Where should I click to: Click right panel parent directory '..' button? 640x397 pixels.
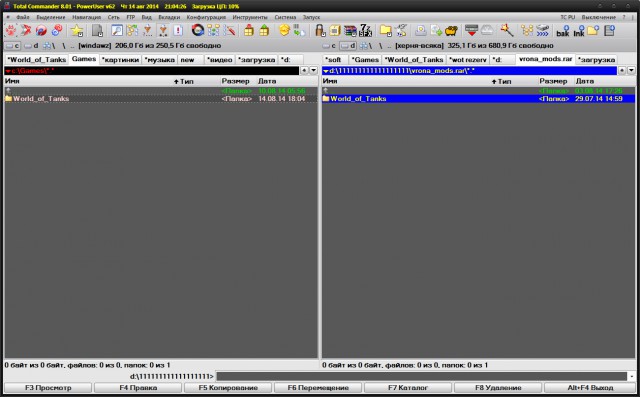click(x=390, y=46)
